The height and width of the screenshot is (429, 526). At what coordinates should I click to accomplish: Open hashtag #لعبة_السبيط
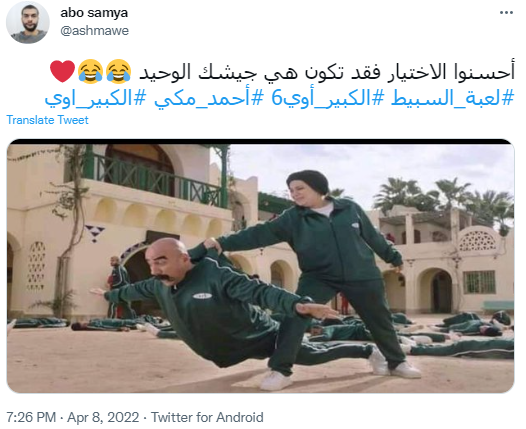click(452, 98)
